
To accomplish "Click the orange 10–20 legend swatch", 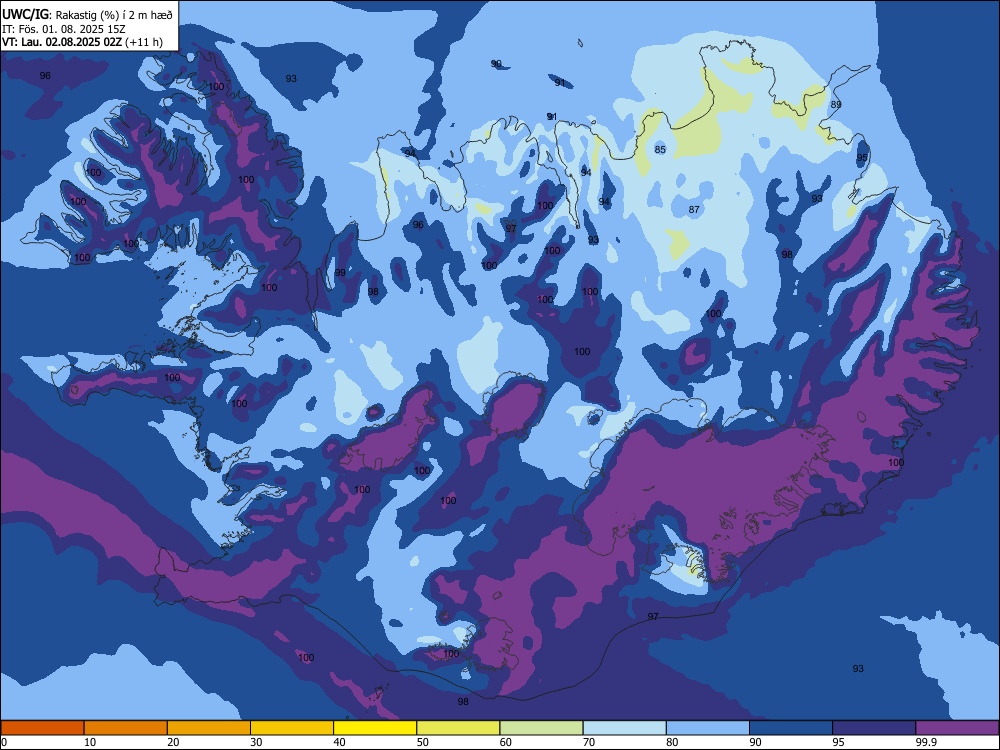I will (126, 728).
